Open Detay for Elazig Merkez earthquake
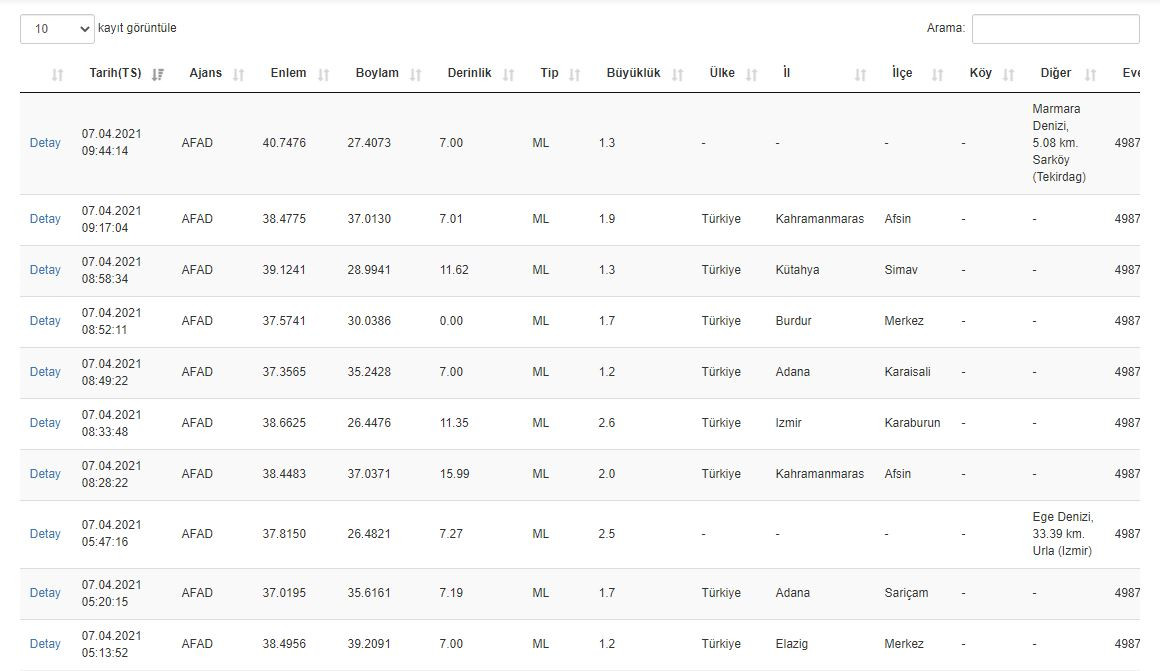 coord(45,644)
